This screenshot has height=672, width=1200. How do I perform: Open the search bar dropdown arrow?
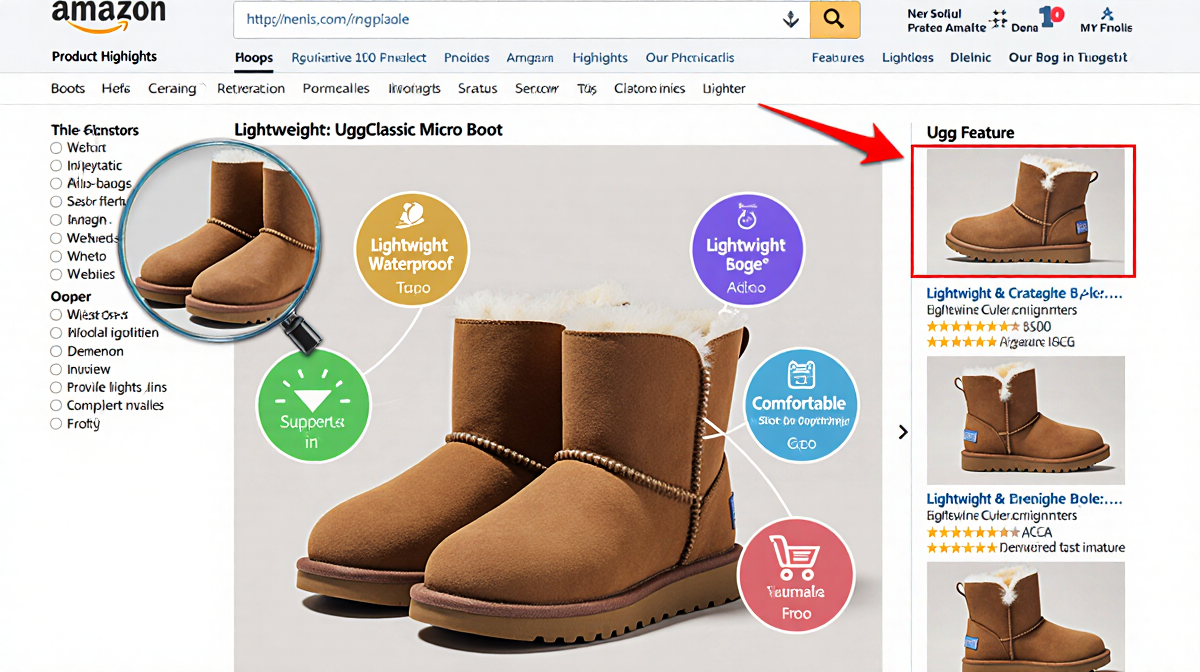[x=791, y=19]
